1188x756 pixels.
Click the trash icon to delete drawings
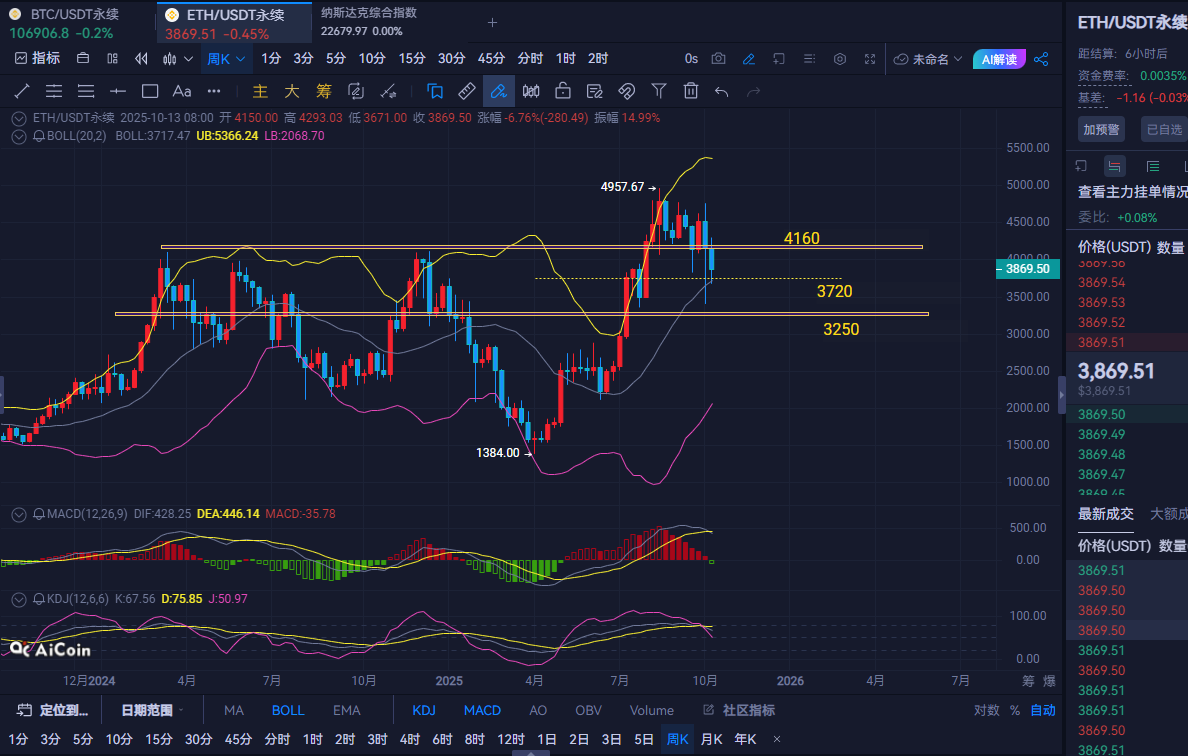690,91
